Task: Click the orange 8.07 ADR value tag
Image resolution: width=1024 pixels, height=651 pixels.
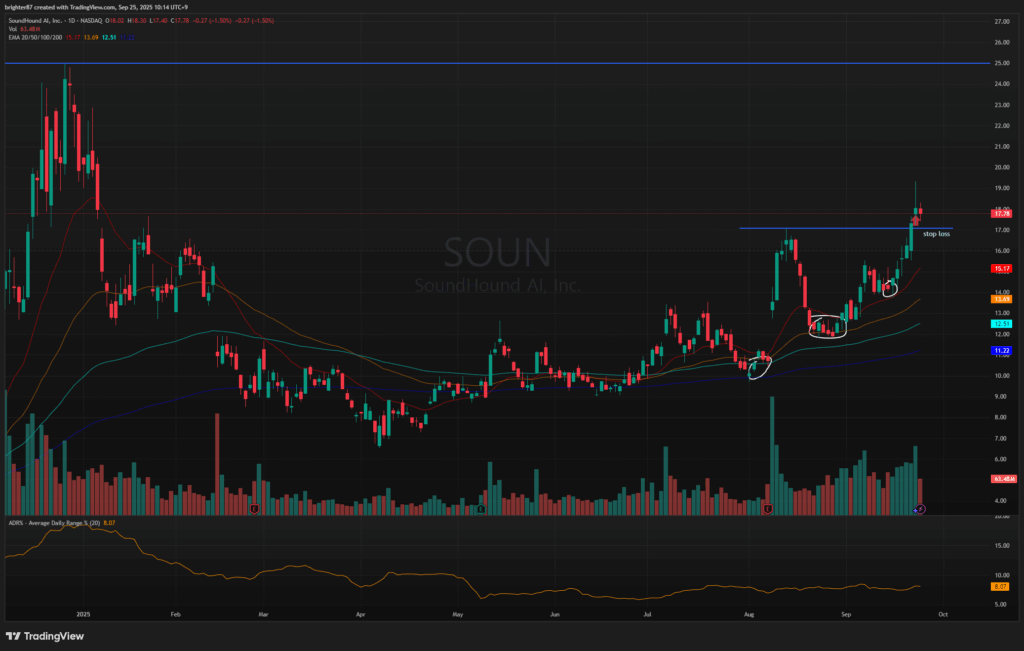Action: [1000, 587]
